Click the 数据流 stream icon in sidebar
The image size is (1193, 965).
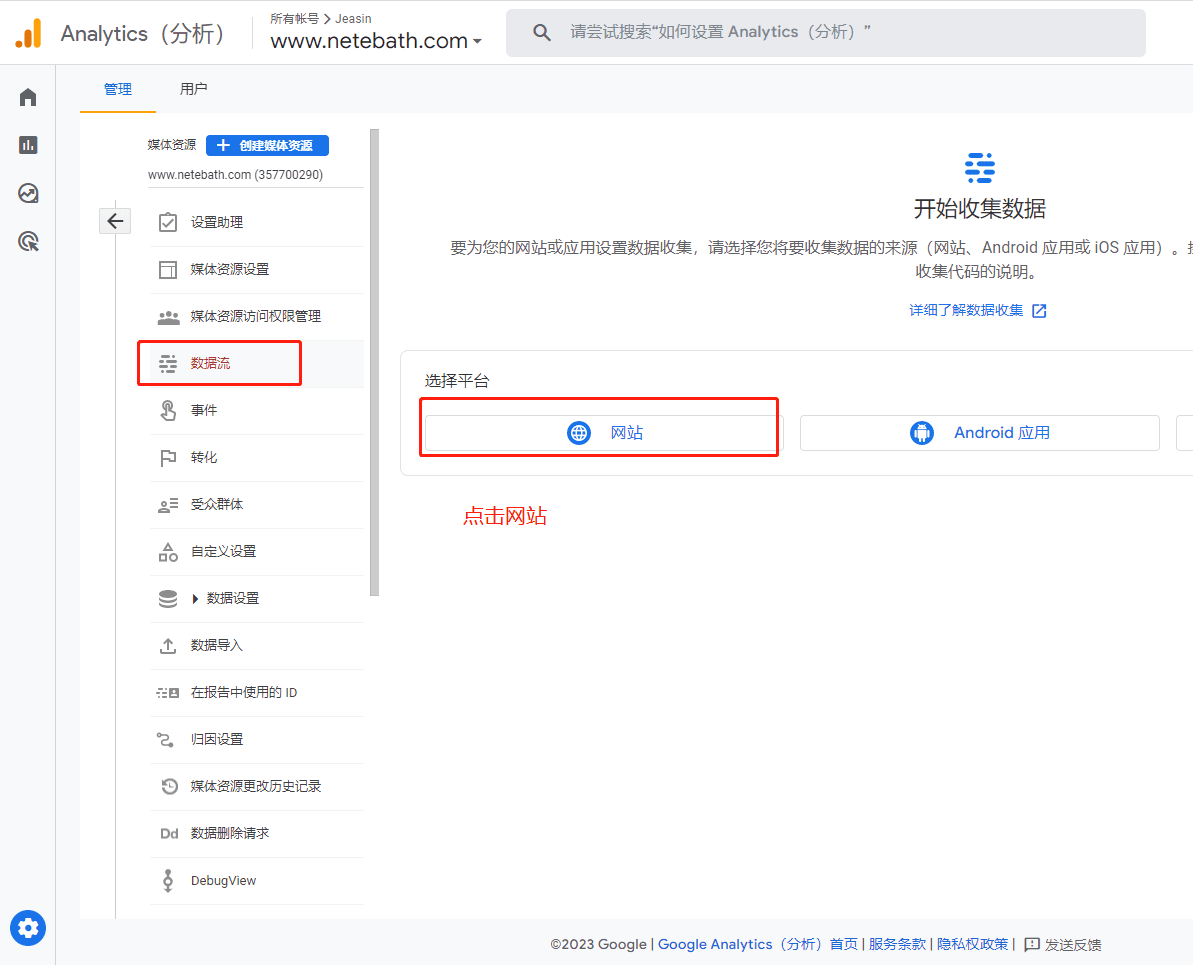[x=168, y=364]
